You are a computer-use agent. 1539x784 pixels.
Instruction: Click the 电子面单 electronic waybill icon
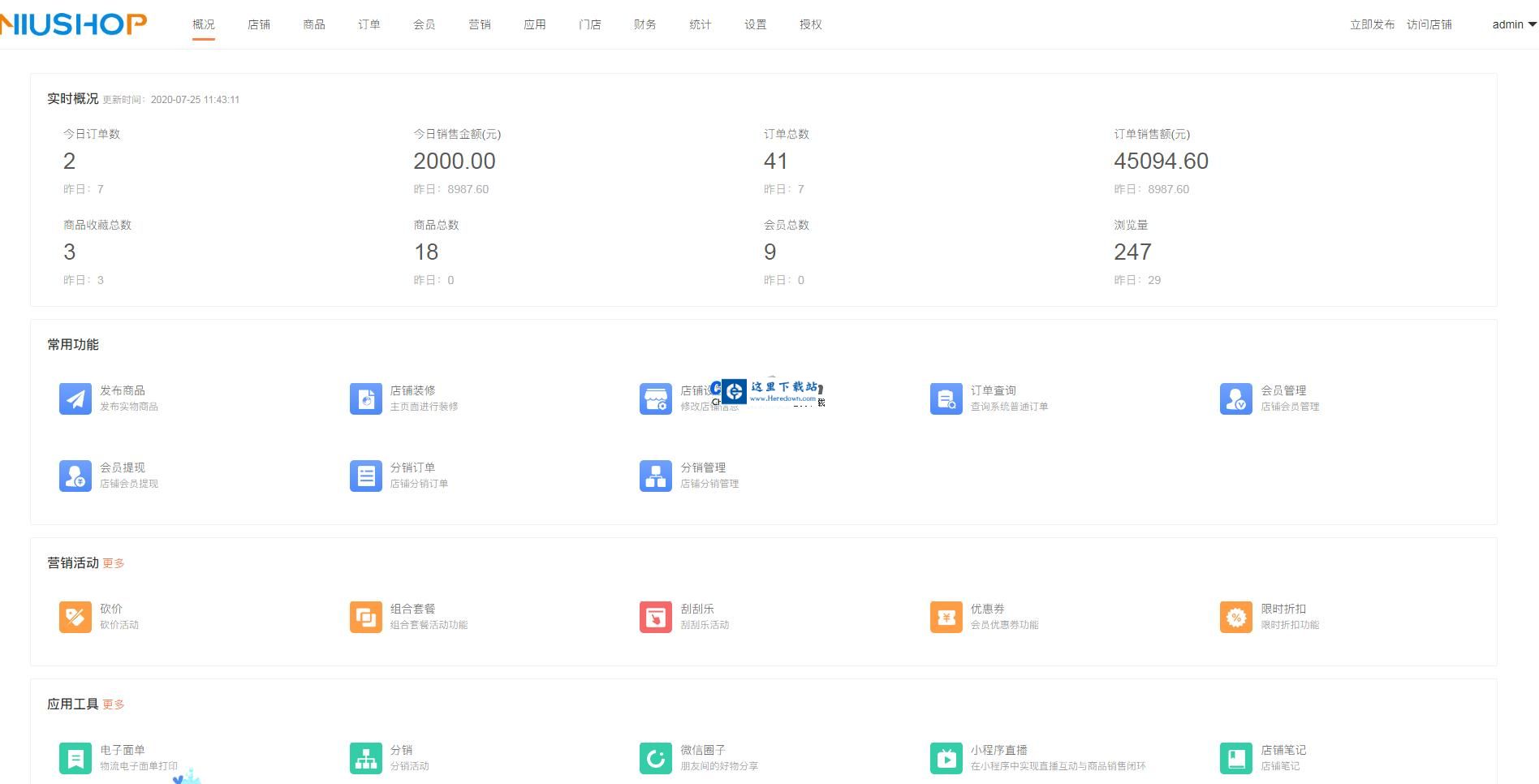pos(75,758)
